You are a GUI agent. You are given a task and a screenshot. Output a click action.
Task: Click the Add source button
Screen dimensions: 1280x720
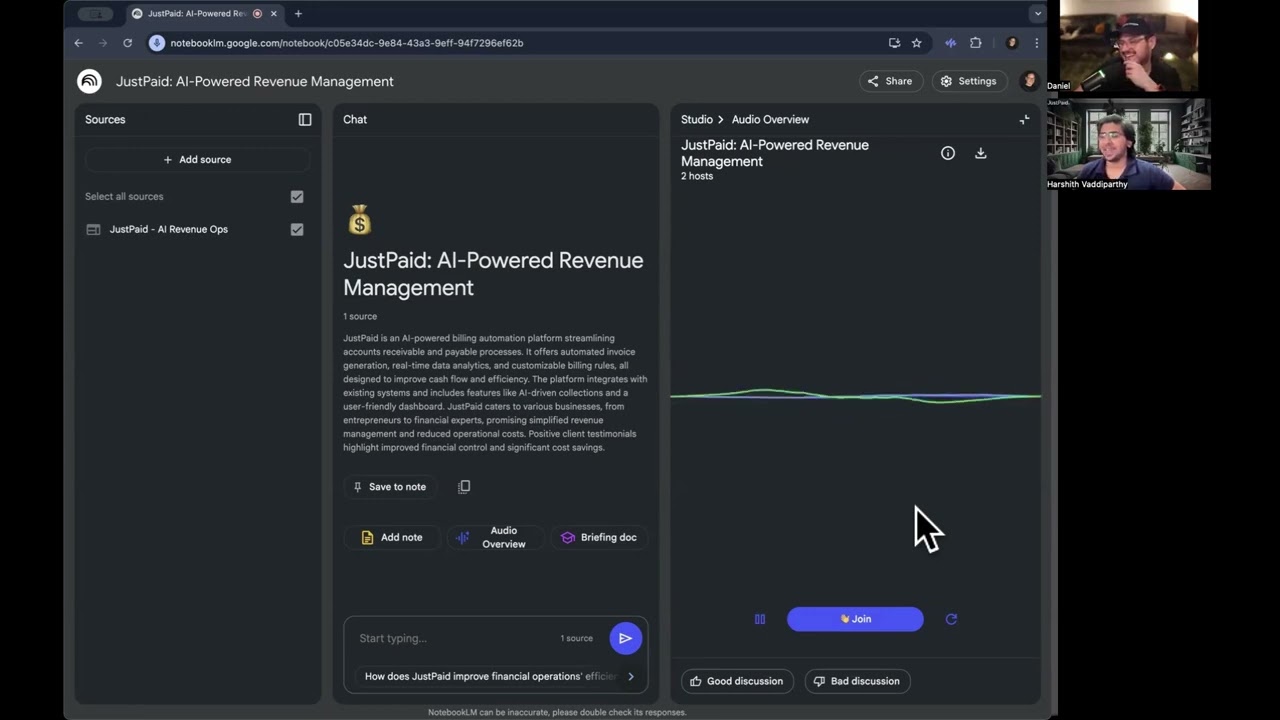(x=197, y=160)
